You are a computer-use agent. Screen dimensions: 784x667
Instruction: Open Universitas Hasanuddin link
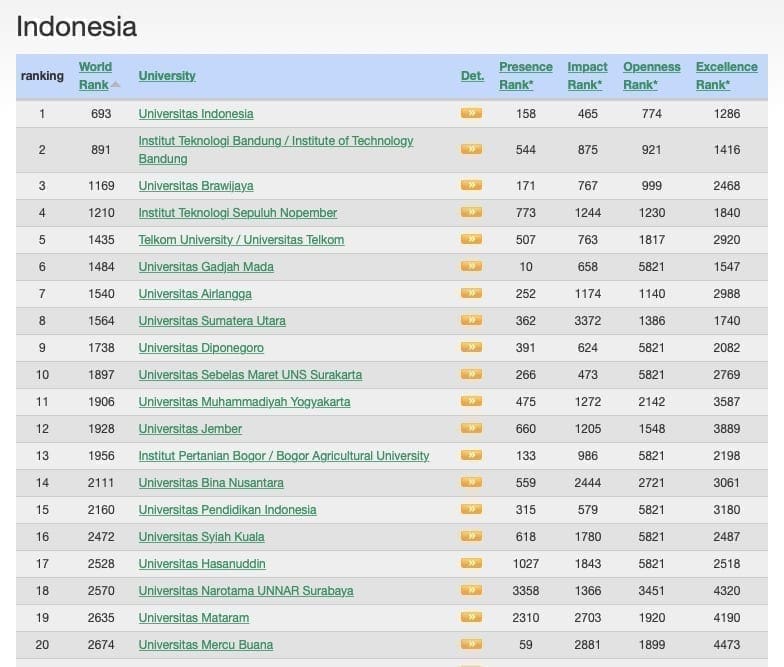(202, 564)
